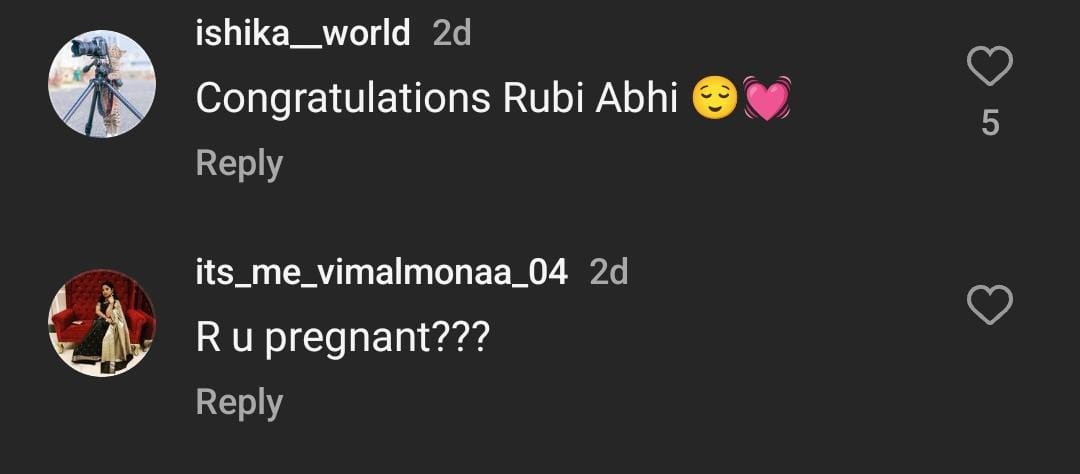Image resolution: width=1080 pixels, height=474 pixels.
Task: Open ishika__world's profile picture
Action: tap(102, 83)
